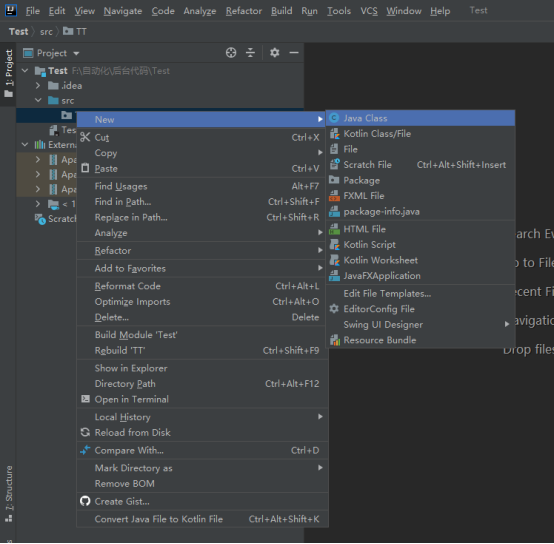Click the TT folder icon in breadcrumb
This screenshot has width=554, height=544.
[68, 31]
